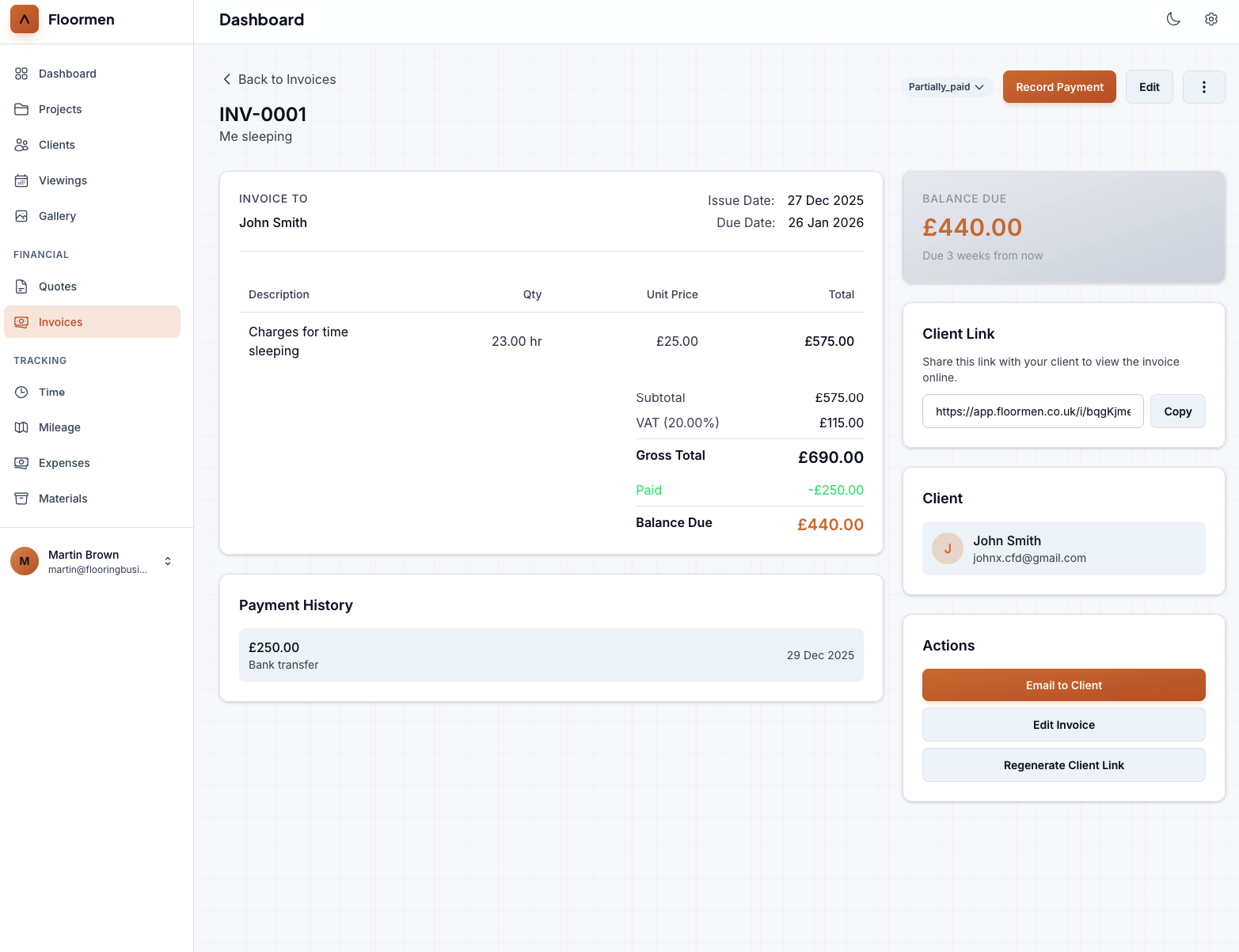The image size is (1239, 952).
Task: Select the Materials icon
Action: coord(21,499)
